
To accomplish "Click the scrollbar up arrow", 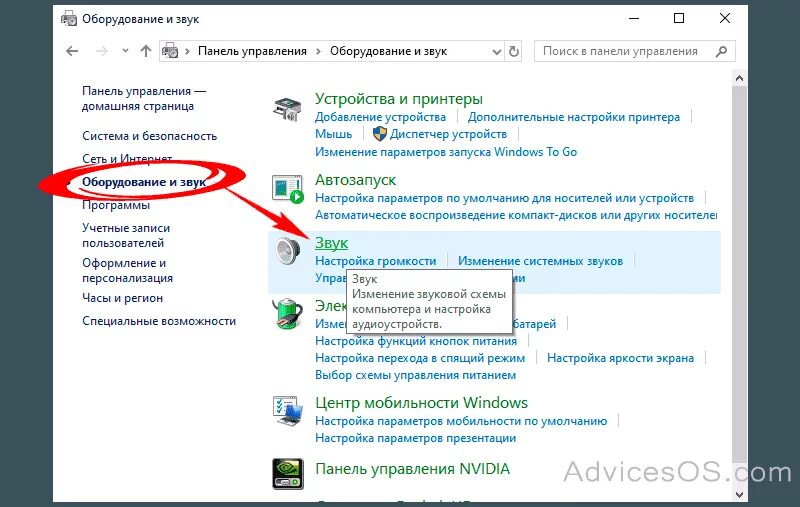I will [x=739, y=79].
